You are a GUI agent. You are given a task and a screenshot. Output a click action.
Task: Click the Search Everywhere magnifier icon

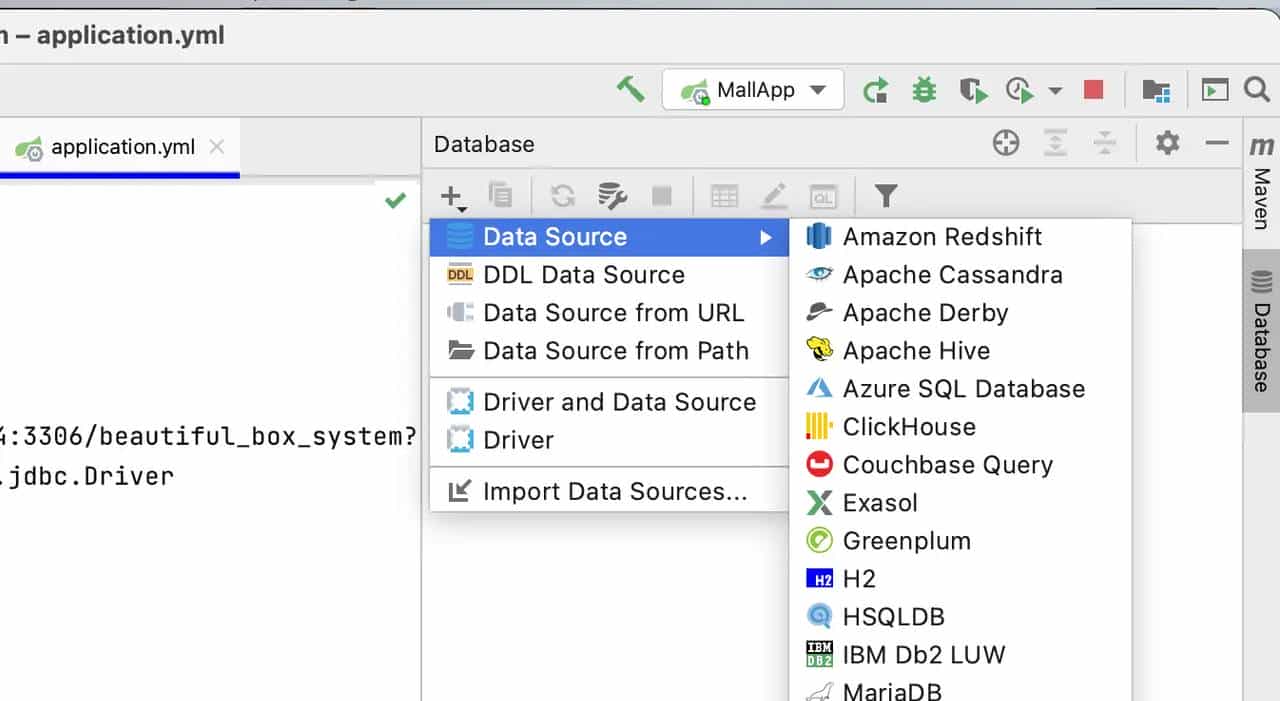click(1256, 90)
